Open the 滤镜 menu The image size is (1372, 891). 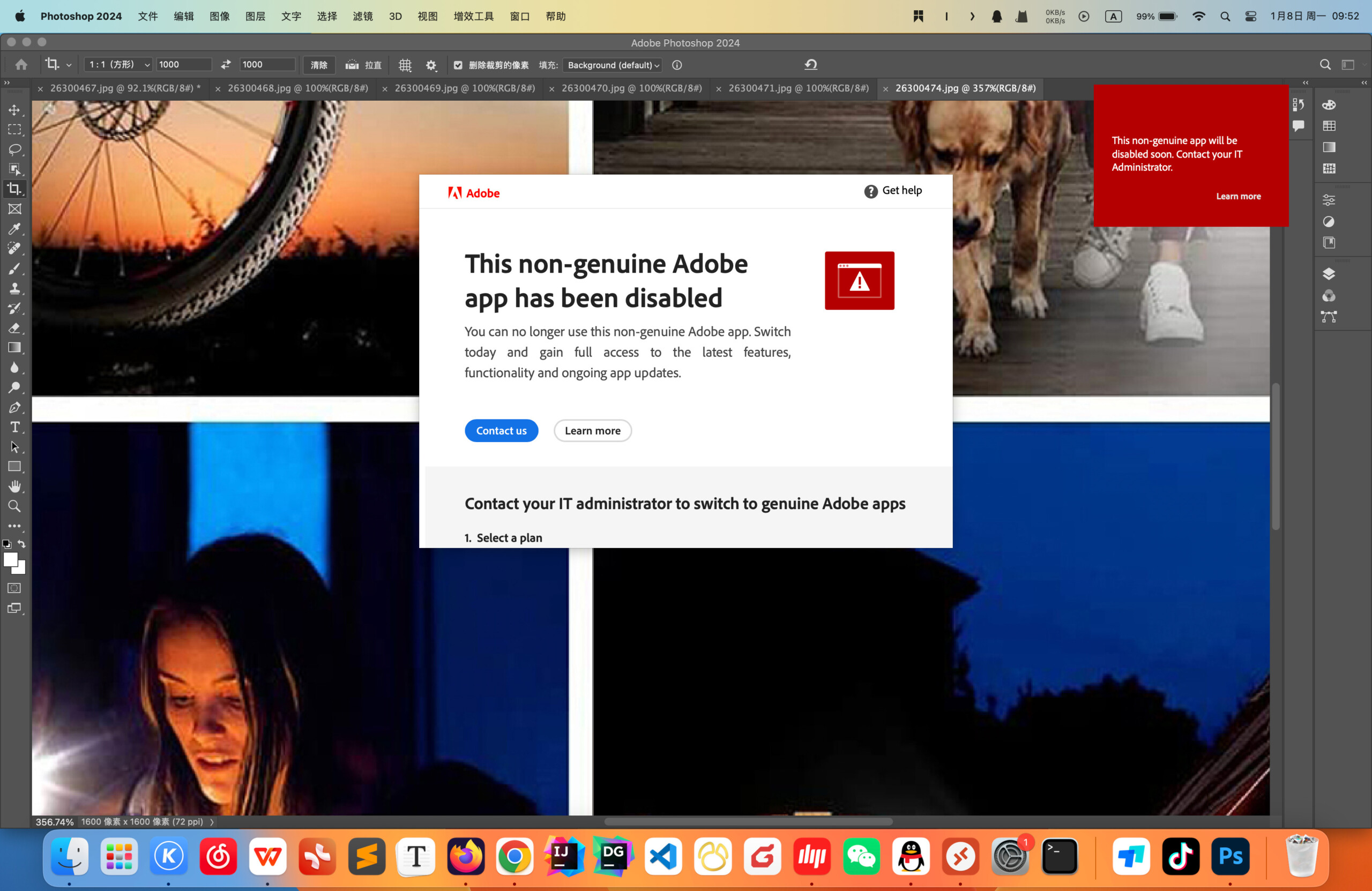(x=363, y=16)
